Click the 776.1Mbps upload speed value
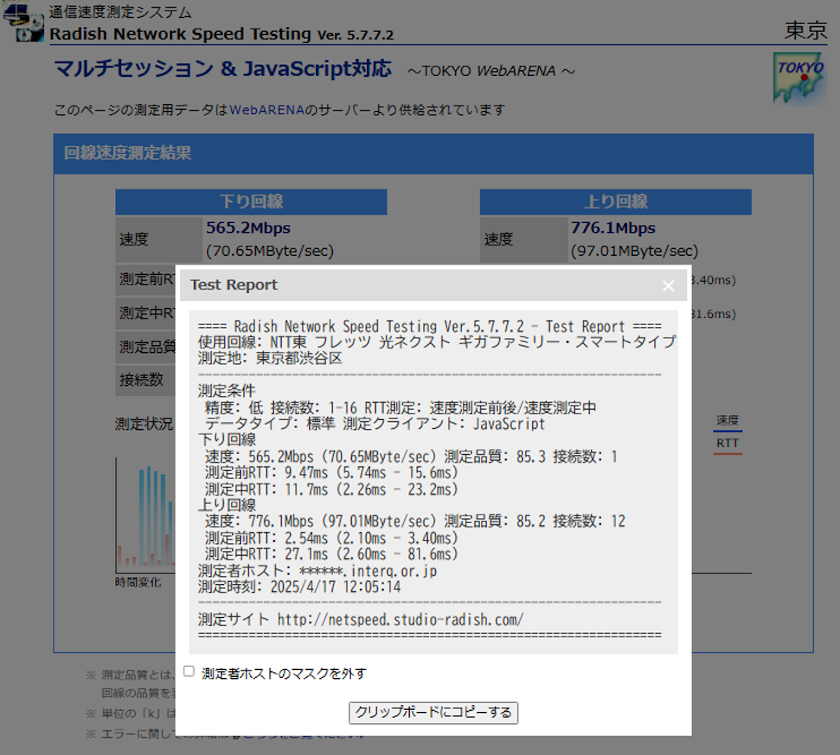This screenshot has height=755, width=840. tap(612, 228)
